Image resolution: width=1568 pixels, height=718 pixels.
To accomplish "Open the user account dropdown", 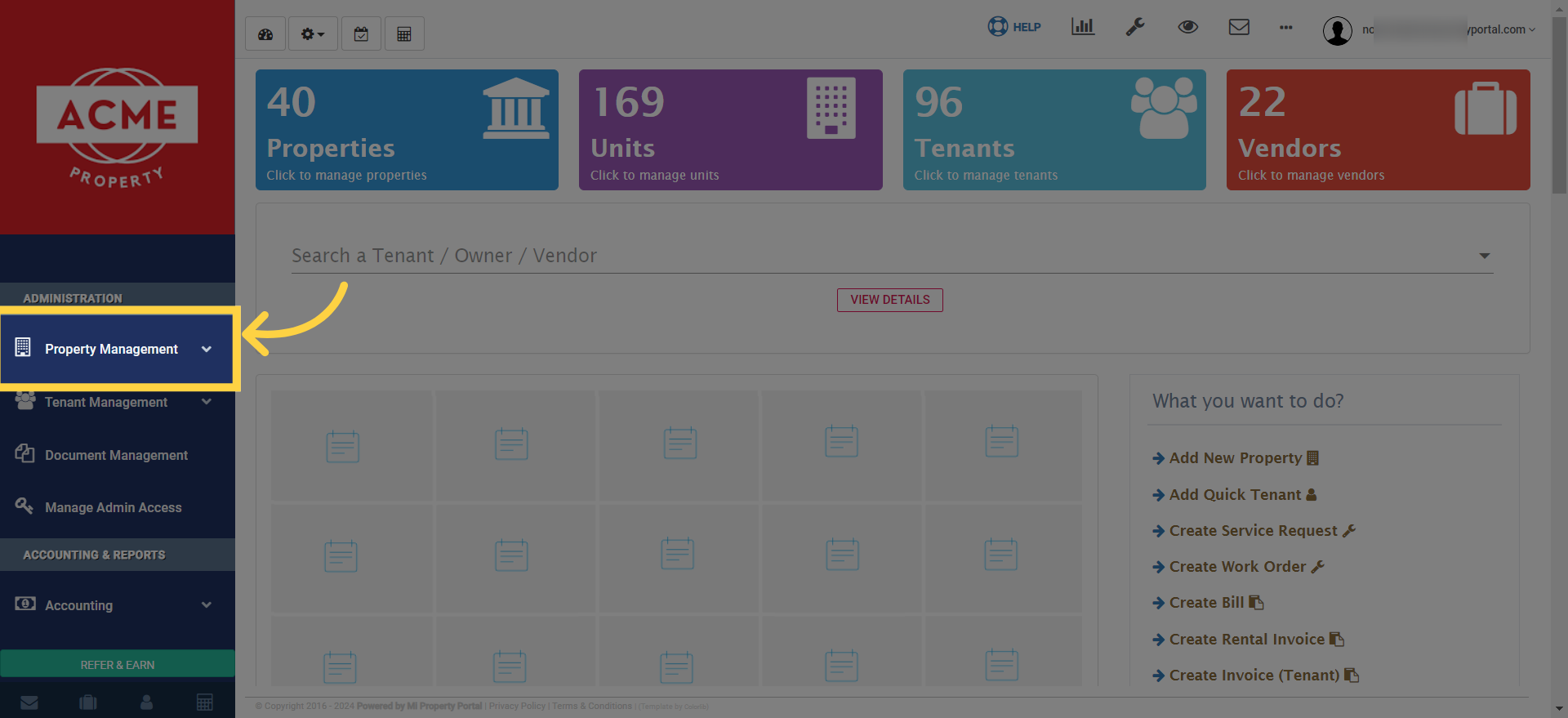I will tap(1449, 29).
